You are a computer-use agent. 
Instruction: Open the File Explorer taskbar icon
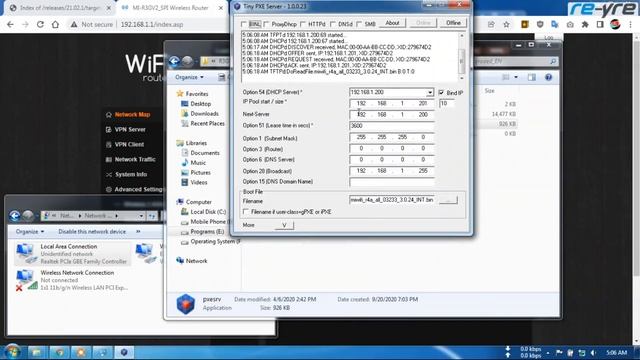37,352
